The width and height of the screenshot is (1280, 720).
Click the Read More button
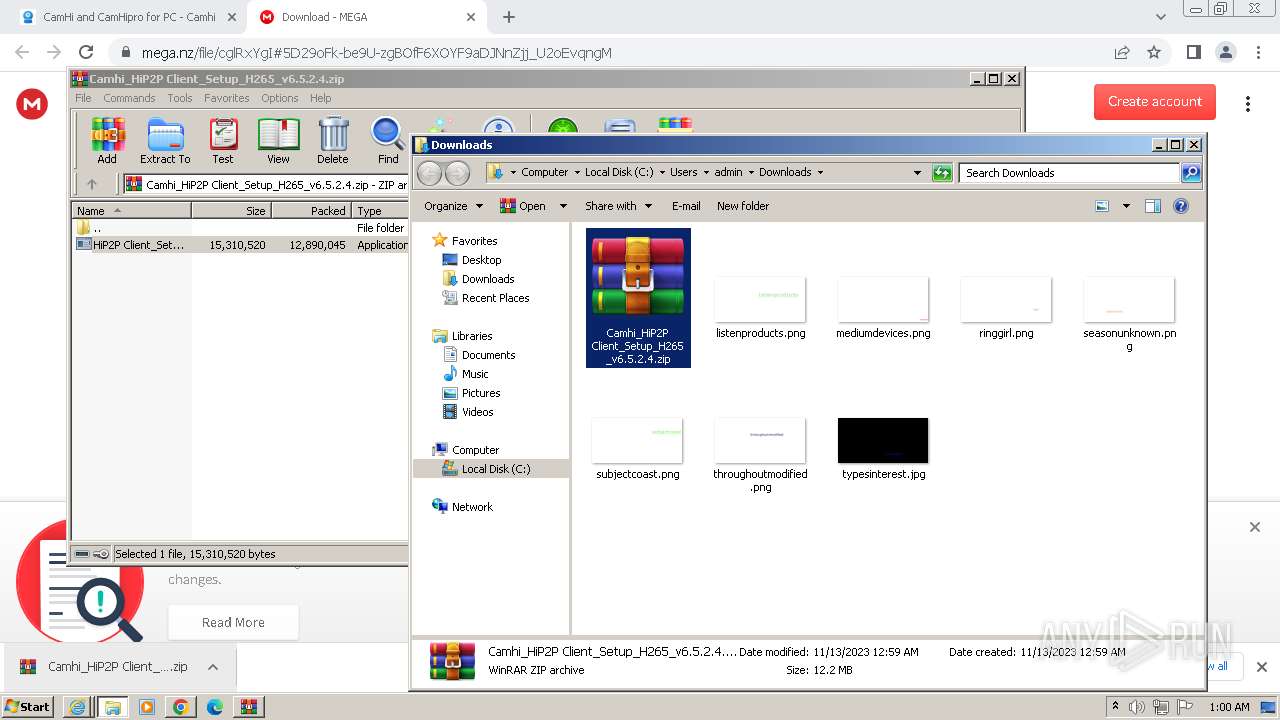(x=233, y=622)
